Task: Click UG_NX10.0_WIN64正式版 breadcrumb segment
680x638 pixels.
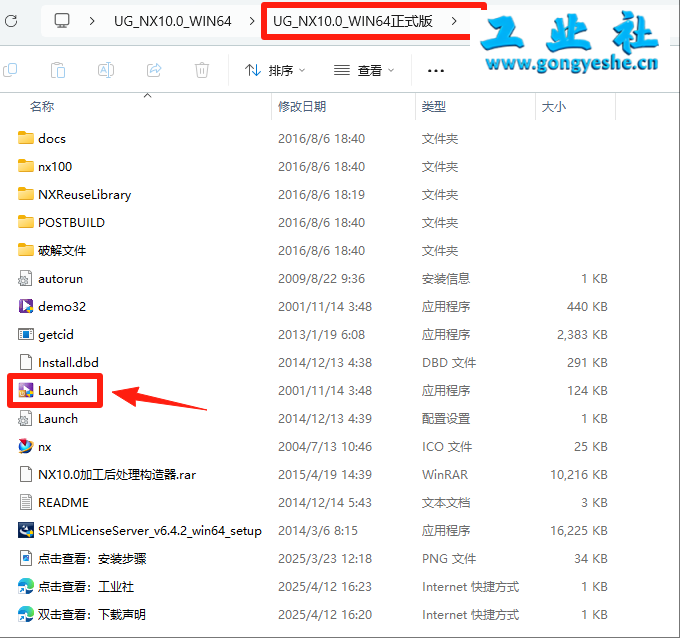Action: (353, 21)
